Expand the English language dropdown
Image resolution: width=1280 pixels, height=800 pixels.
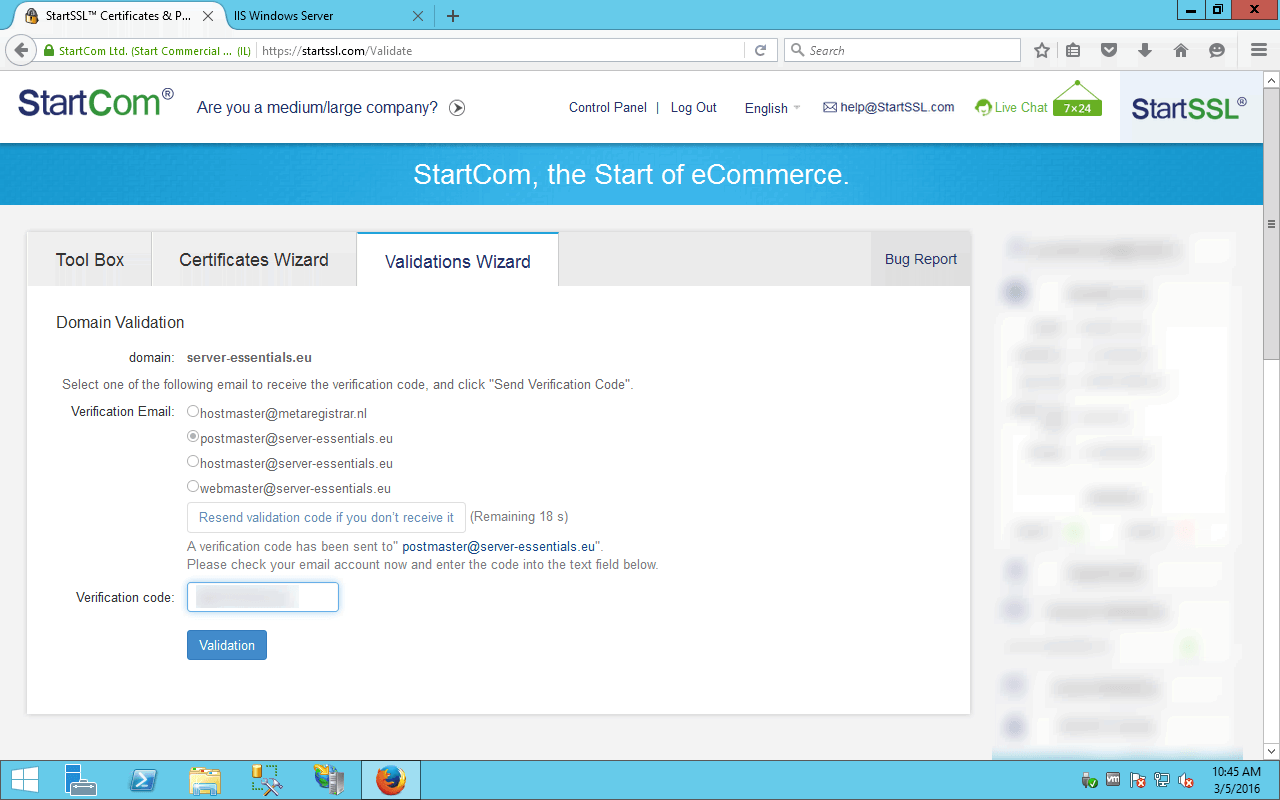772,108
